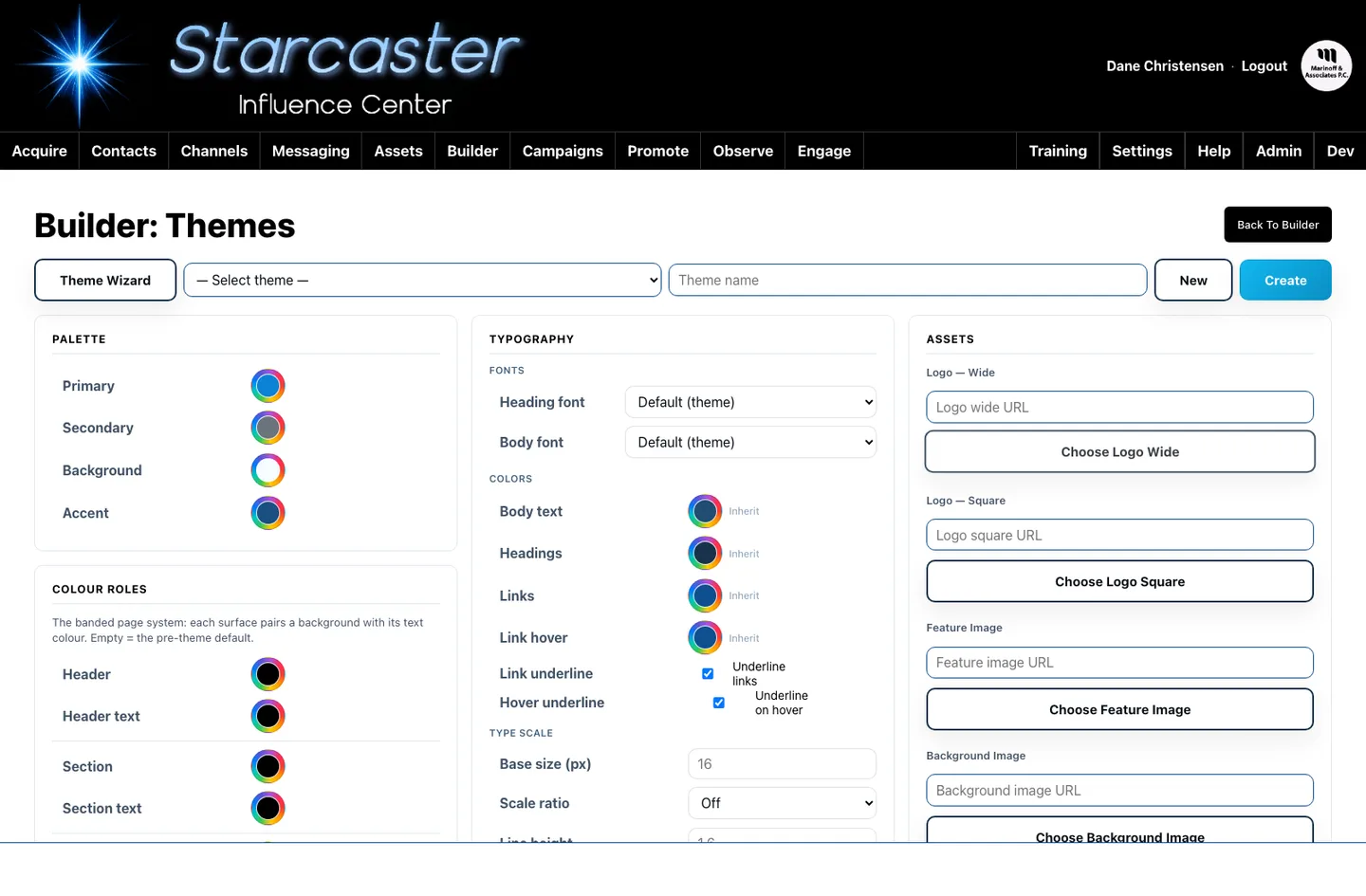Toggle the Underline links checkbox
Image resolution: width=1366 pixels, height=896 pixels.
coord(708,673)
